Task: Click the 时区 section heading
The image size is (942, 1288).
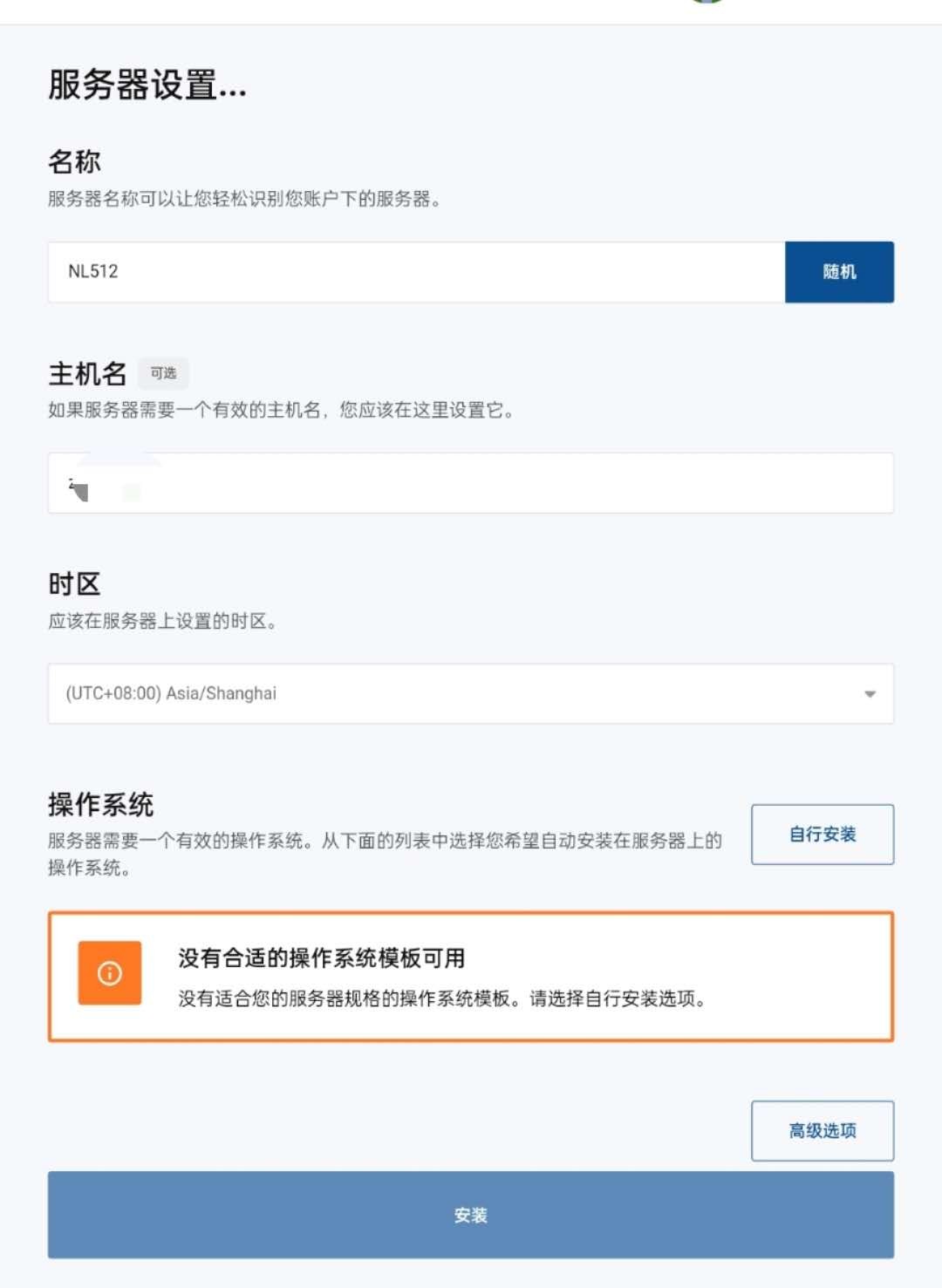Action: pyautogui.click(x=75, y=583)
